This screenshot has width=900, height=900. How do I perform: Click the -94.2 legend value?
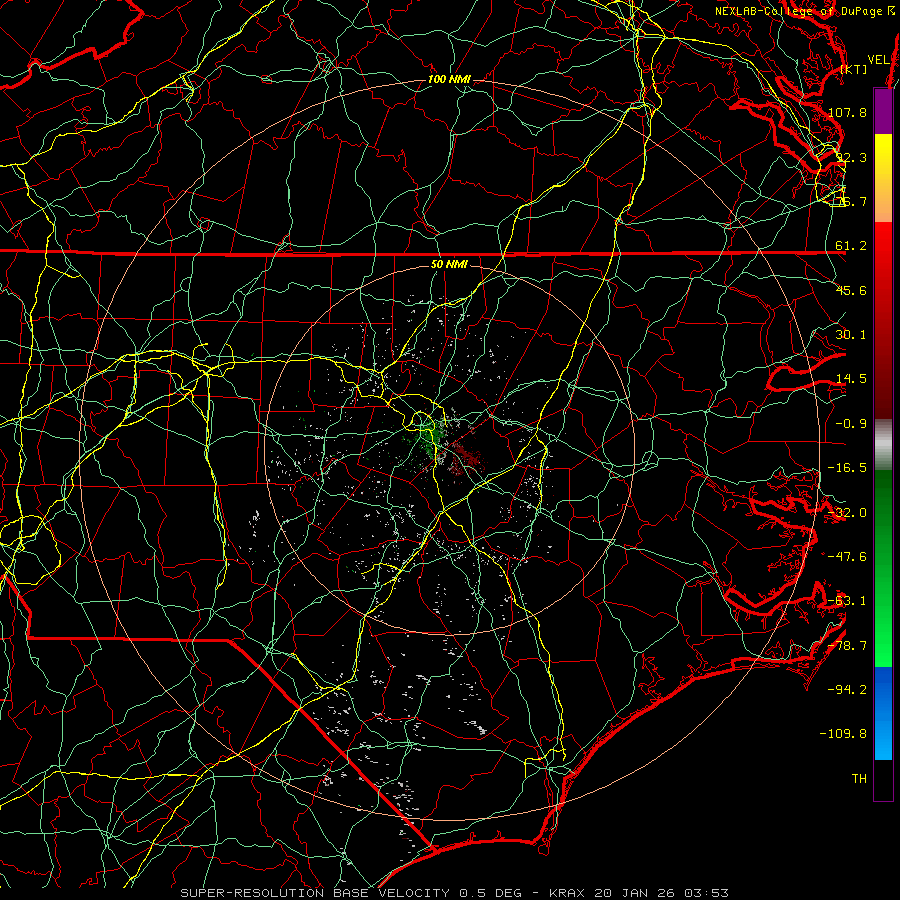[847, 689]
